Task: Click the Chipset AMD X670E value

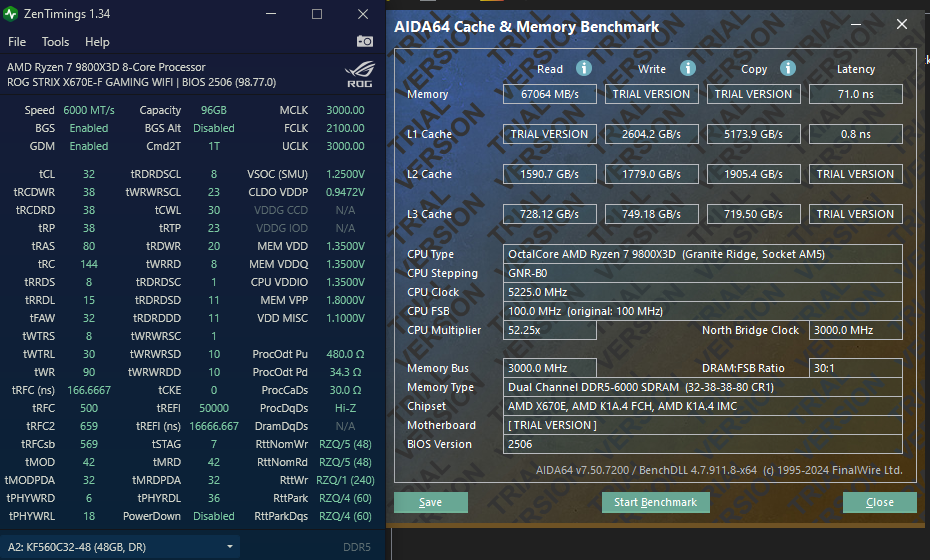Action: click(x=703, y=406)
